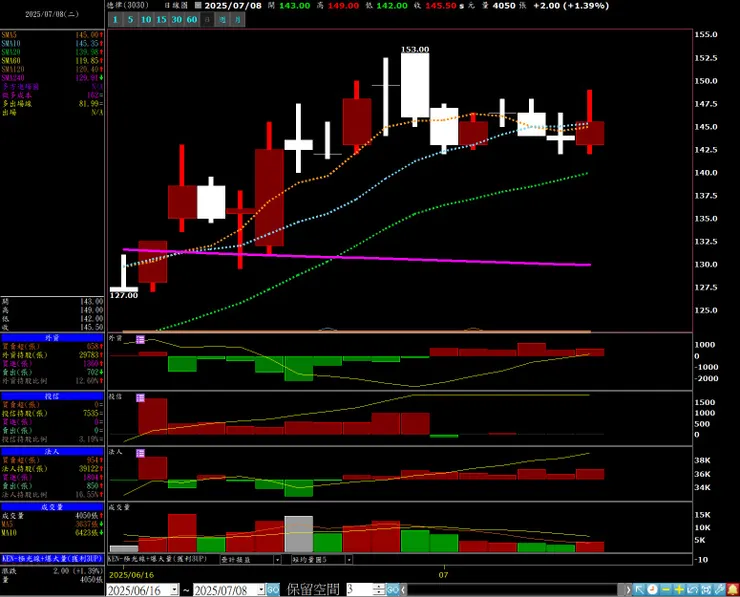Click the KEN indicator blue label at bottom left
The width and height of the screenshot is (740, 597).
(52, 559)
